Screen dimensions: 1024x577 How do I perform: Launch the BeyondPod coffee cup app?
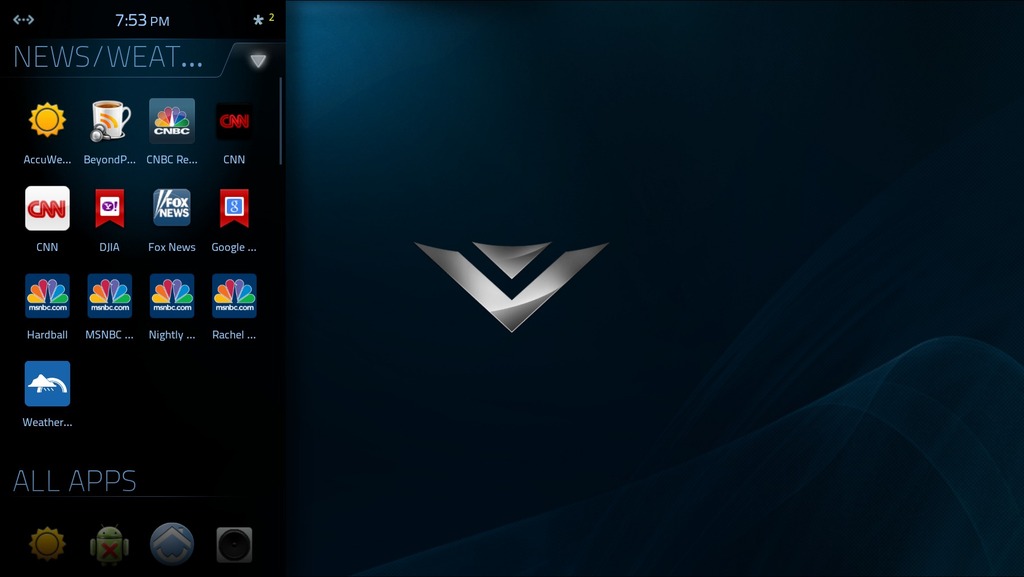110,121
